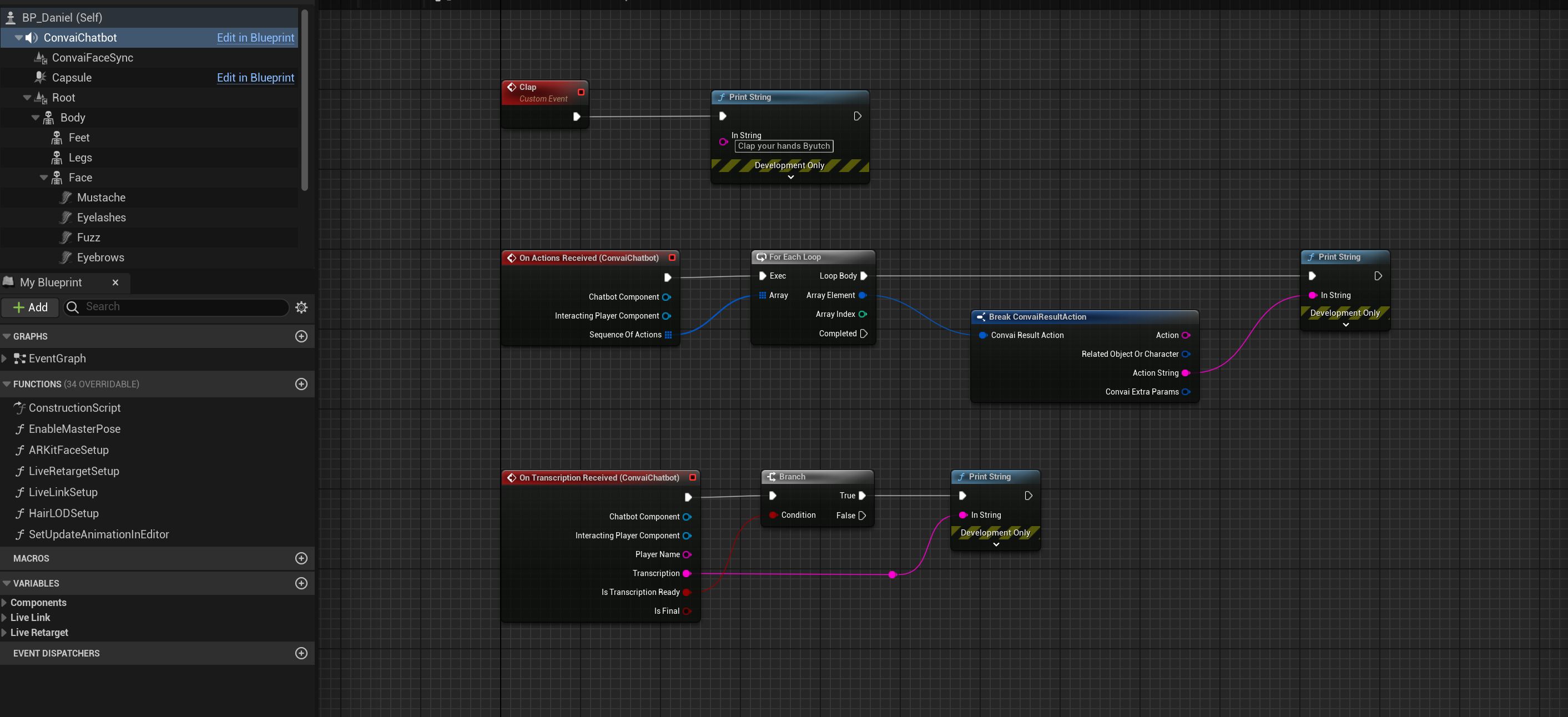Click the Action String output pin
The image size is (1568, 717).
click(1186, 373)
